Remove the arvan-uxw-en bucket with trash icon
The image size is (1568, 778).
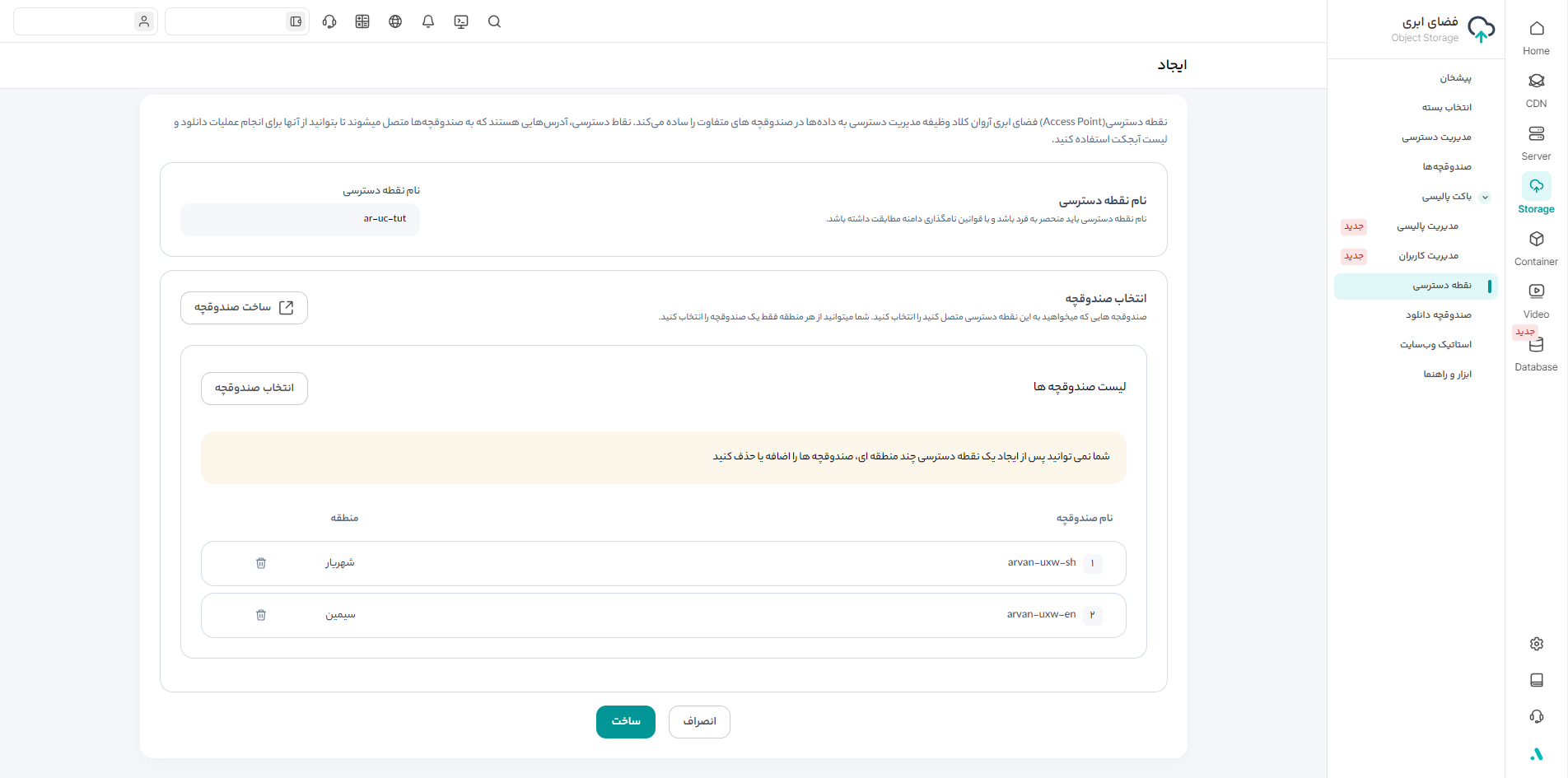[x=261, y=615]
